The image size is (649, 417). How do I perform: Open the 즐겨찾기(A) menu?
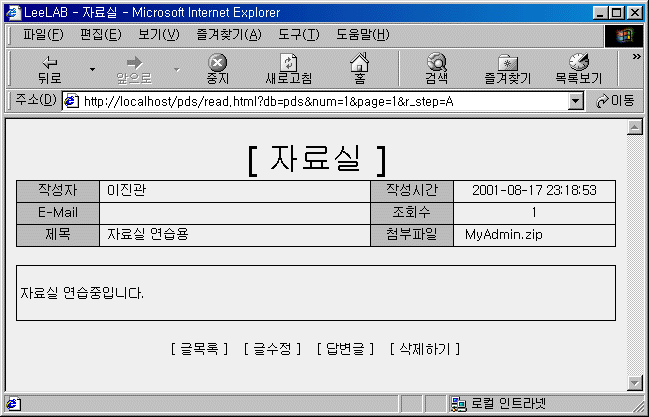tap(230, 35)
